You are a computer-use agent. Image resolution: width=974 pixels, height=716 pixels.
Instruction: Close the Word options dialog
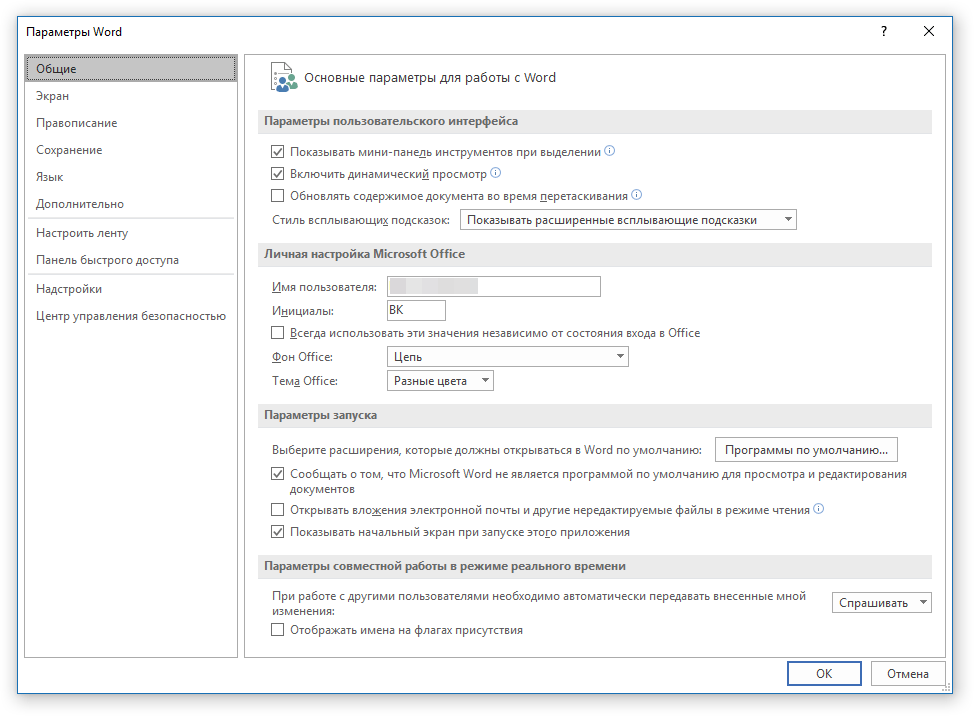[x=929, y=32]
